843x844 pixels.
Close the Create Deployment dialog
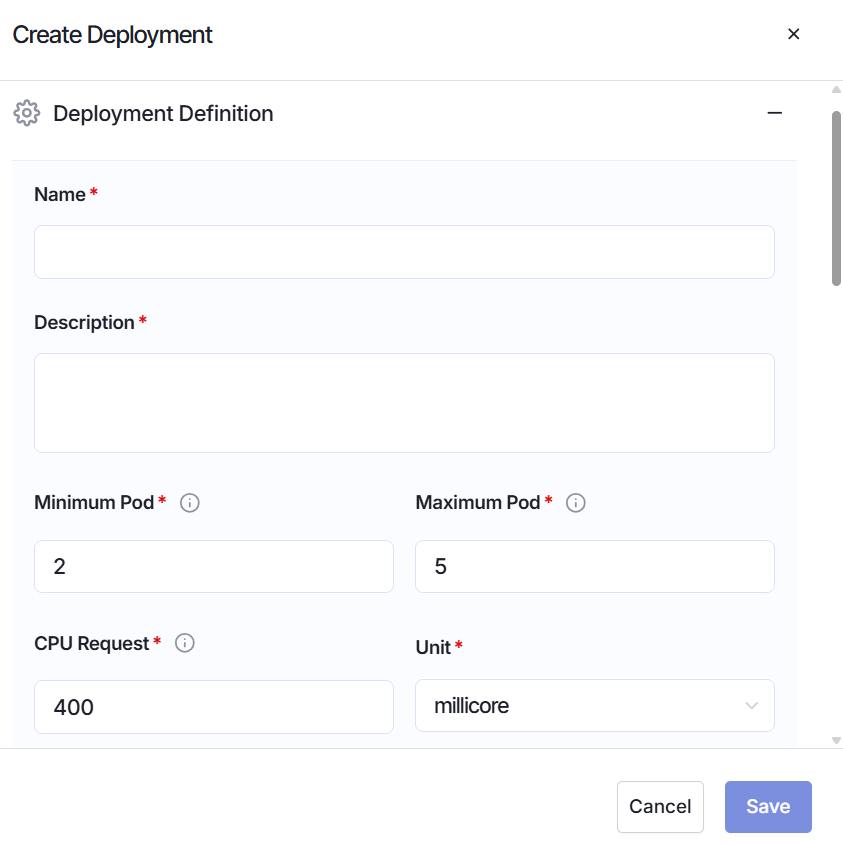[x=793, y=34]
